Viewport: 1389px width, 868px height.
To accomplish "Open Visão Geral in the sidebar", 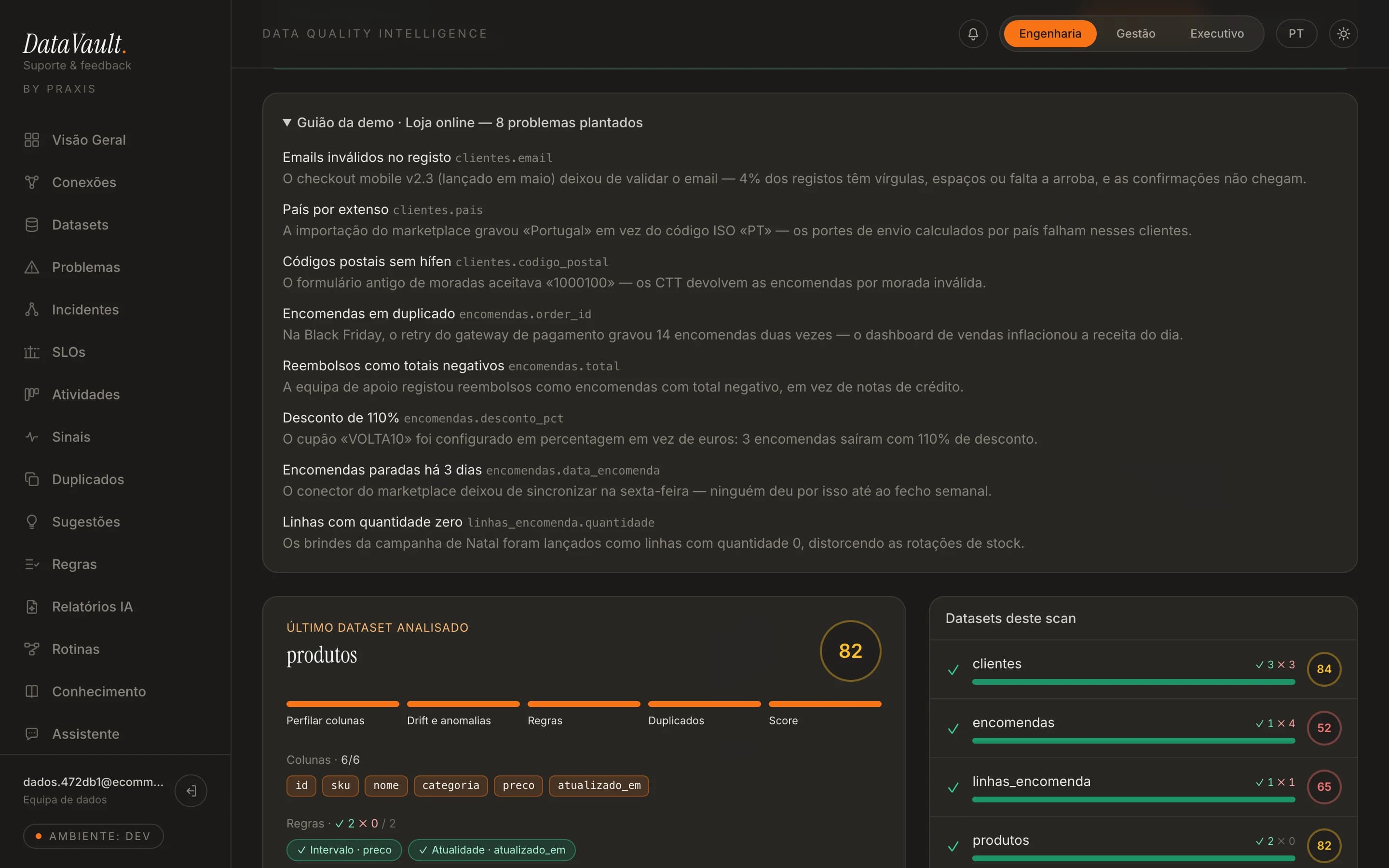I will [88, 140].
